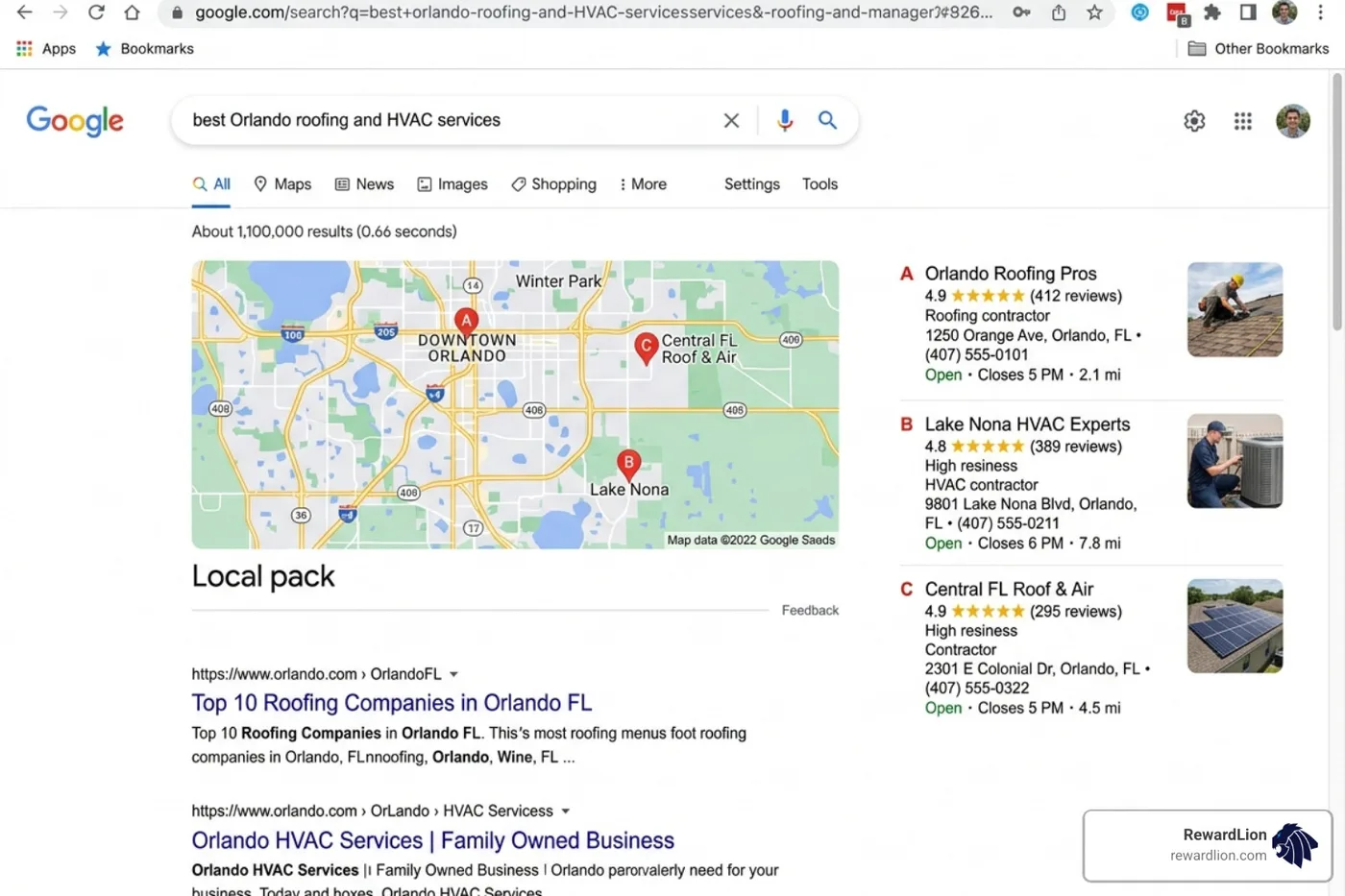The height and width of the screenshot is (896, 1345).
Task: Select the All search tab
Action: (x=211, y=184)
